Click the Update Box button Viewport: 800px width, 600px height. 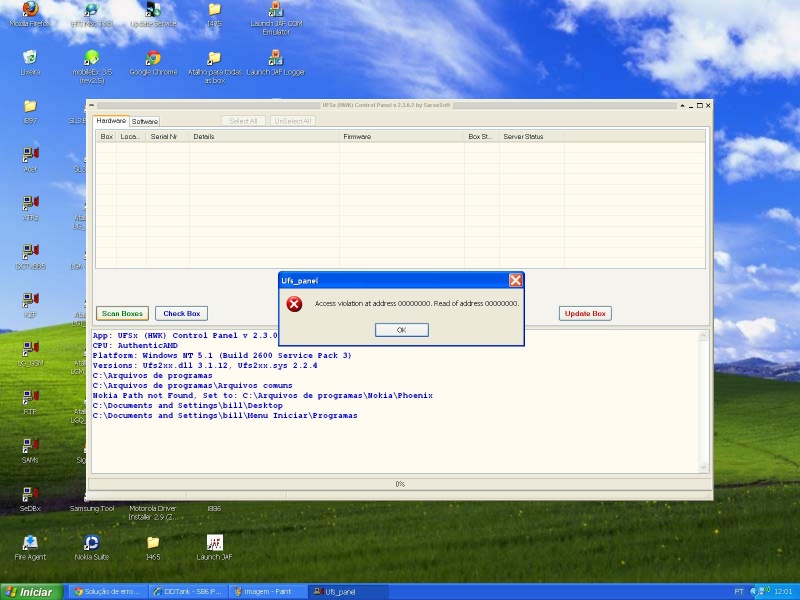pos(585,313)
